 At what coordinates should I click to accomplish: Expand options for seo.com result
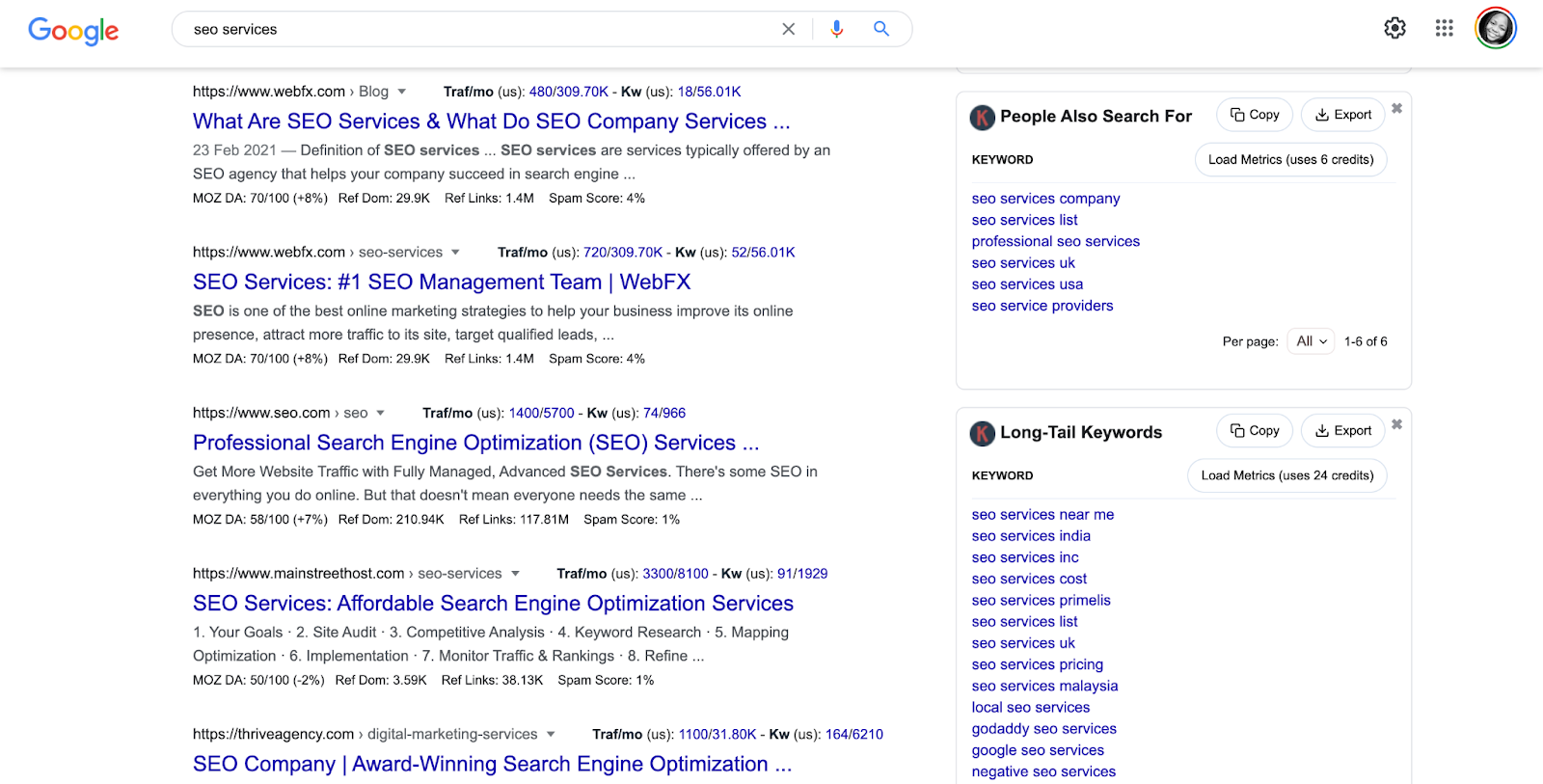[380, 413]
